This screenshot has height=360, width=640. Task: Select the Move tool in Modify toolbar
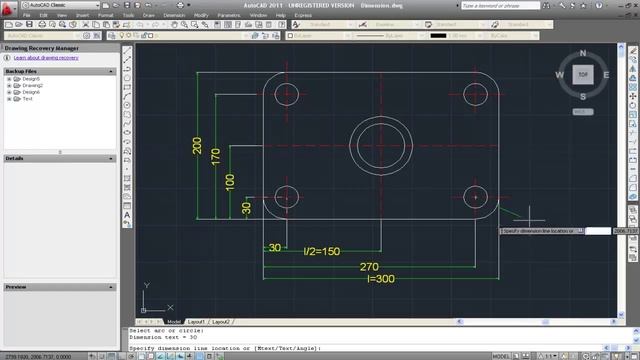[x=633, y=96]
